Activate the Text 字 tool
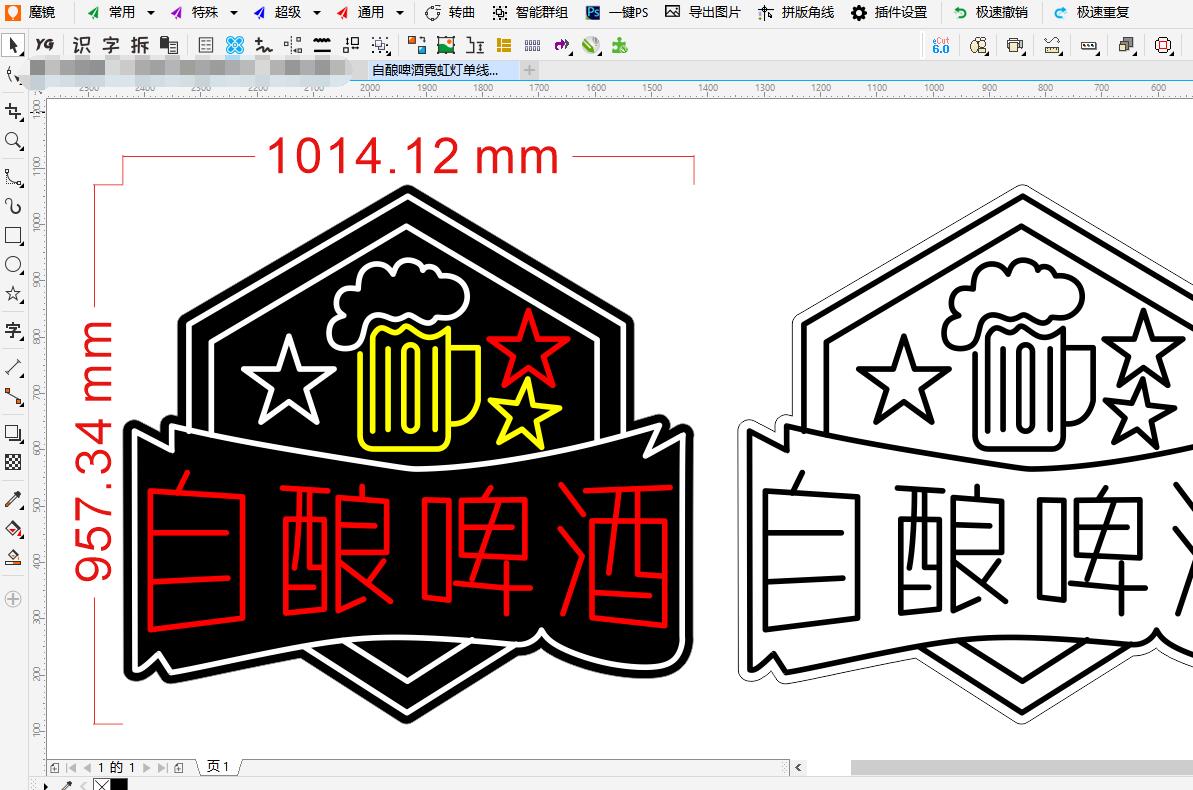Viewport: 1193px width, 790px height. point(13,330)
